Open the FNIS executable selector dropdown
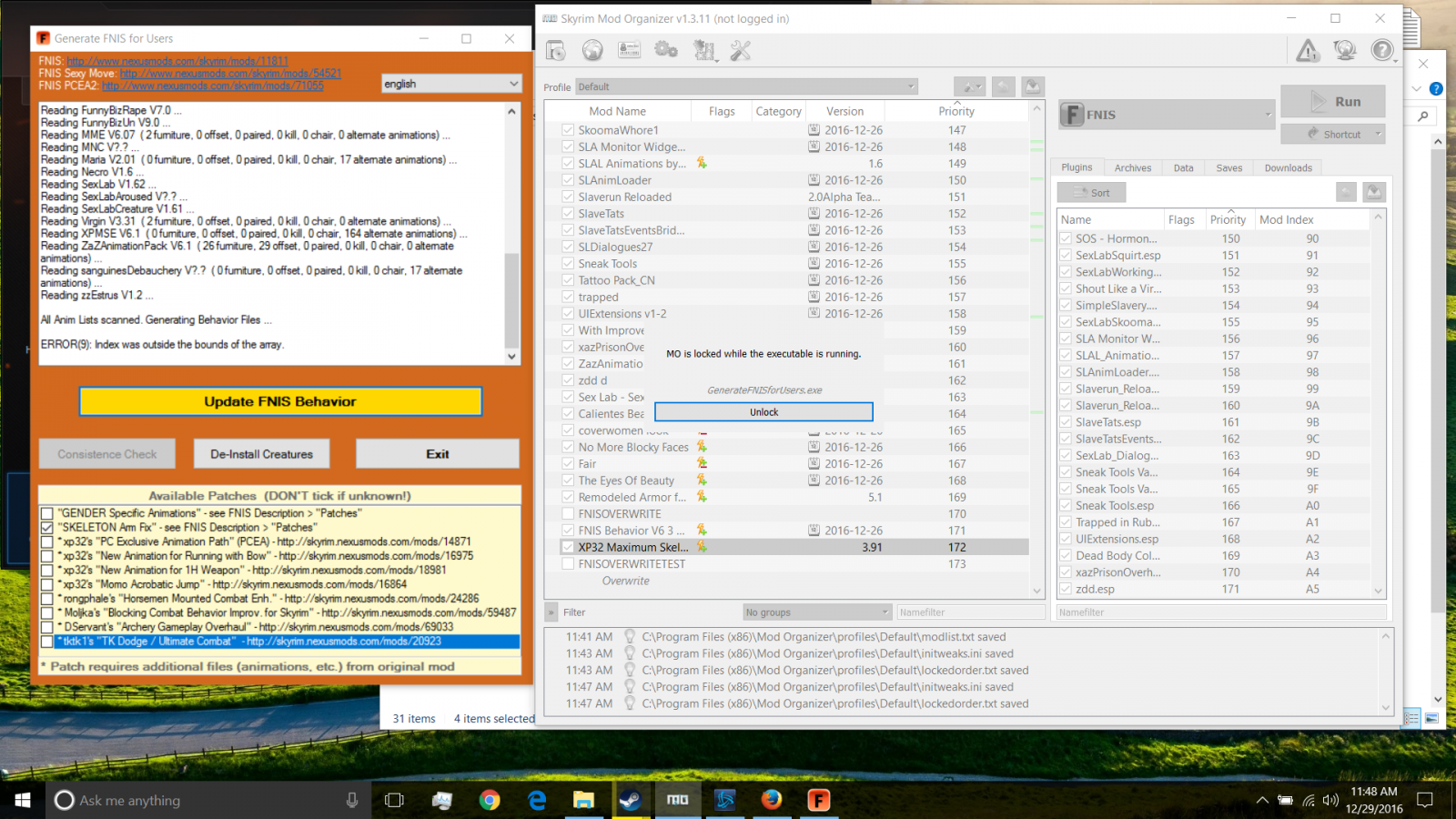The width and height of the screenshot is (1456, 819). pos(1166,115)
